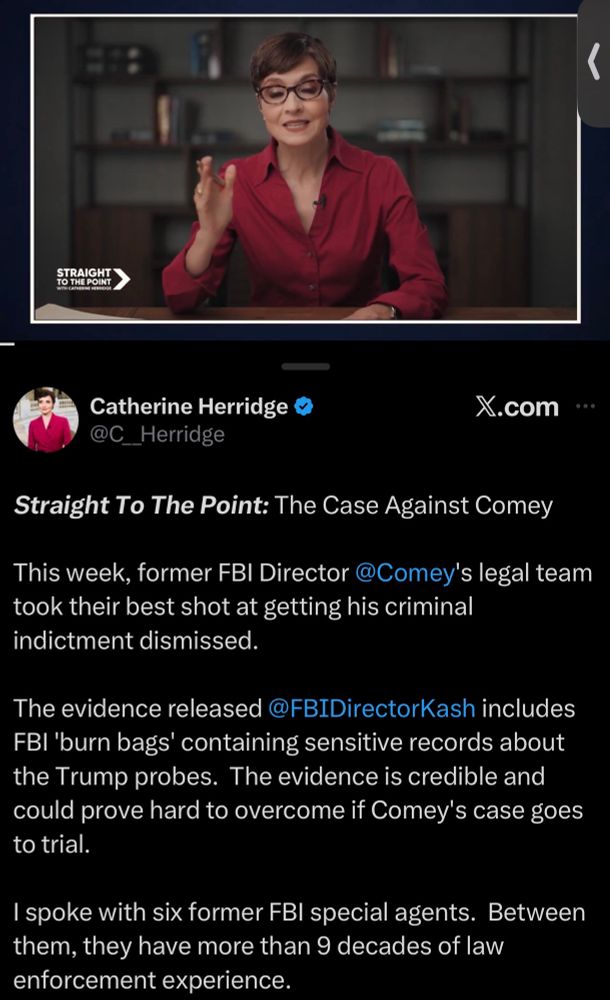Select the italic 'Straight To The Point:' heading
This screenshot has width=610, height=1000.
point(141,505)
